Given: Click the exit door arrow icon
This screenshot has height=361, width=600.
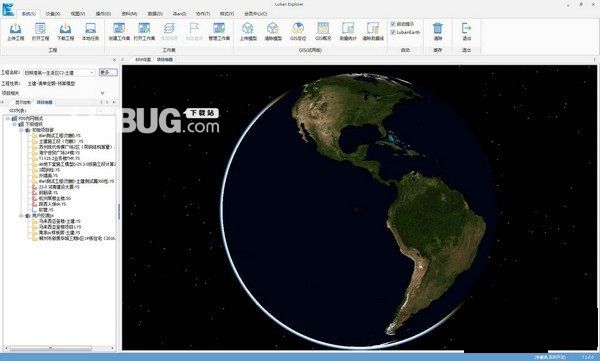Looking at the screenshot, I should click(x=466, y=29).
